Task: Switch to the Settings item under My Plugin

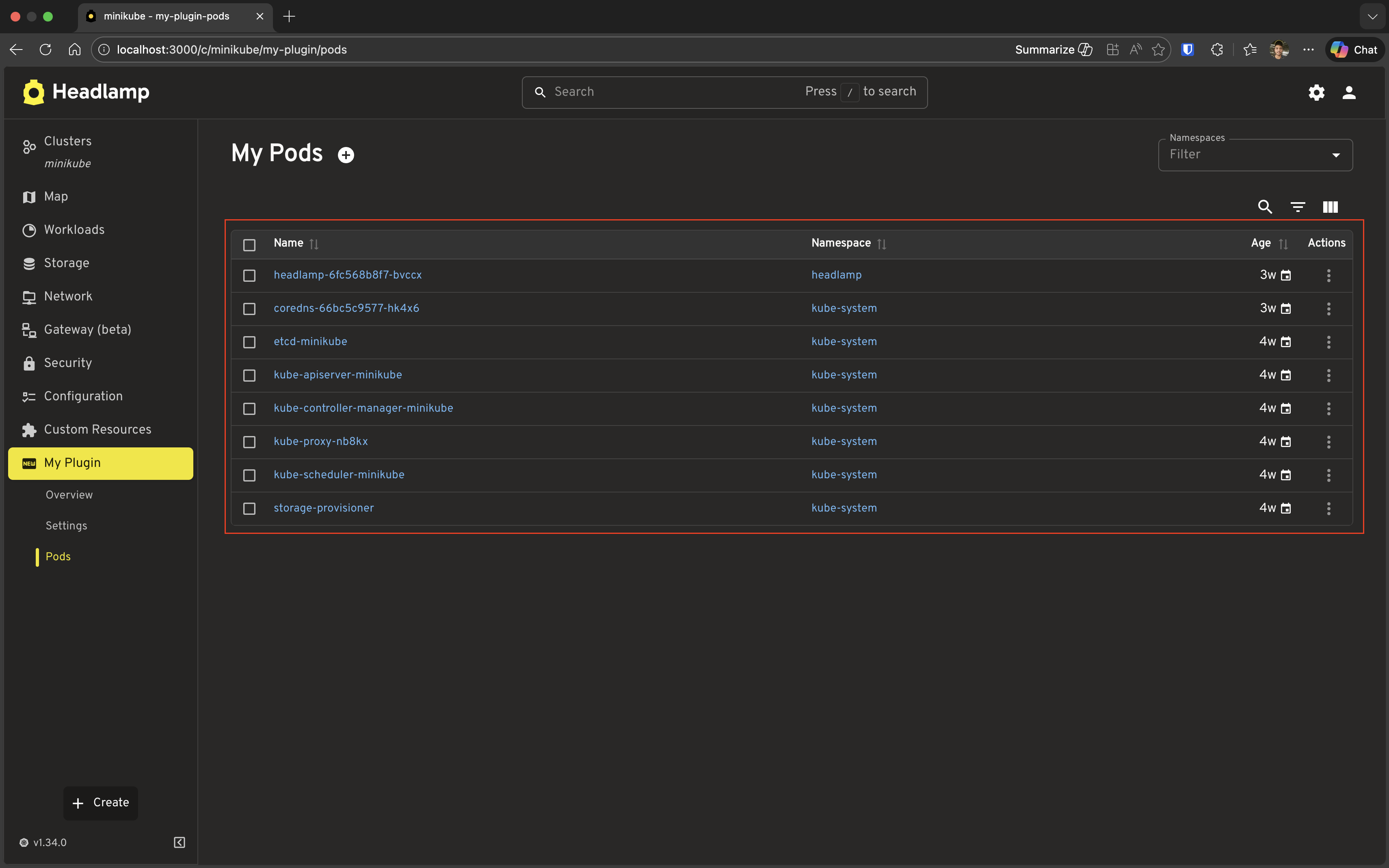Action: click(66, 525)
